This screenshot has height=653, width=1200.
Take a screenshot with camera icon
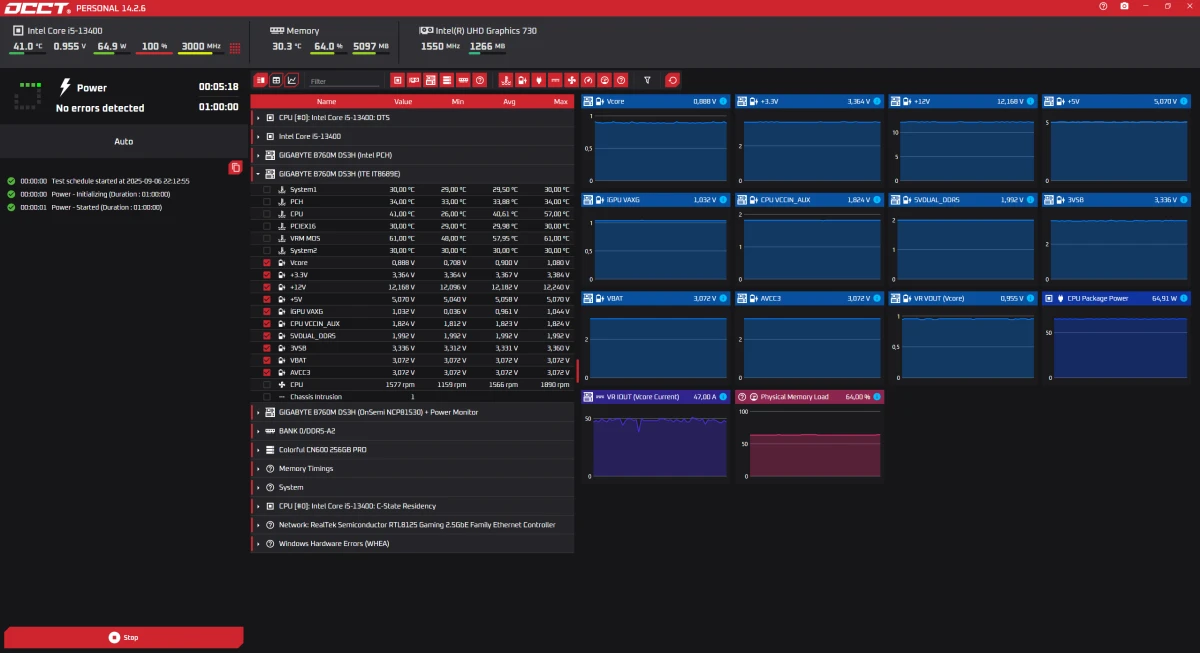point(1125,6)
